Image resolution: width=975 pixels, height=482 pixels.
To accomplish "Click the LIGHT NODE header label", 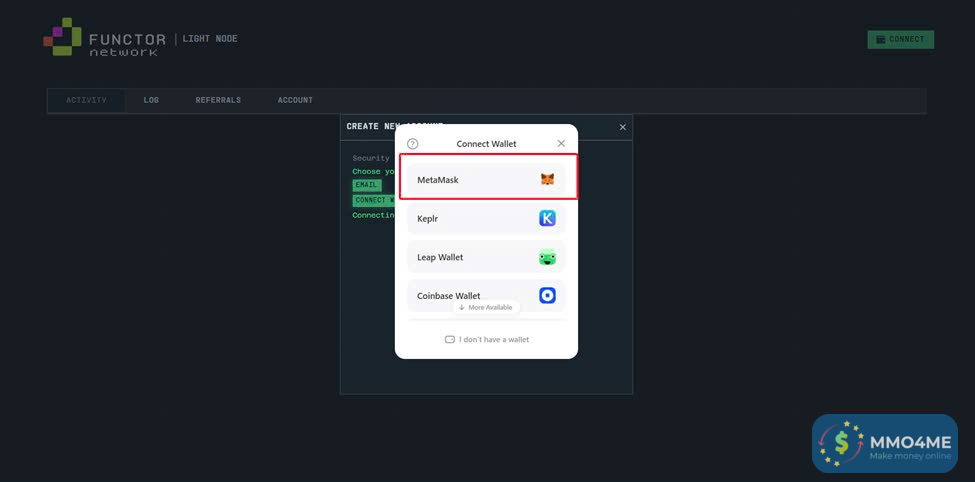I will (210, 39).
